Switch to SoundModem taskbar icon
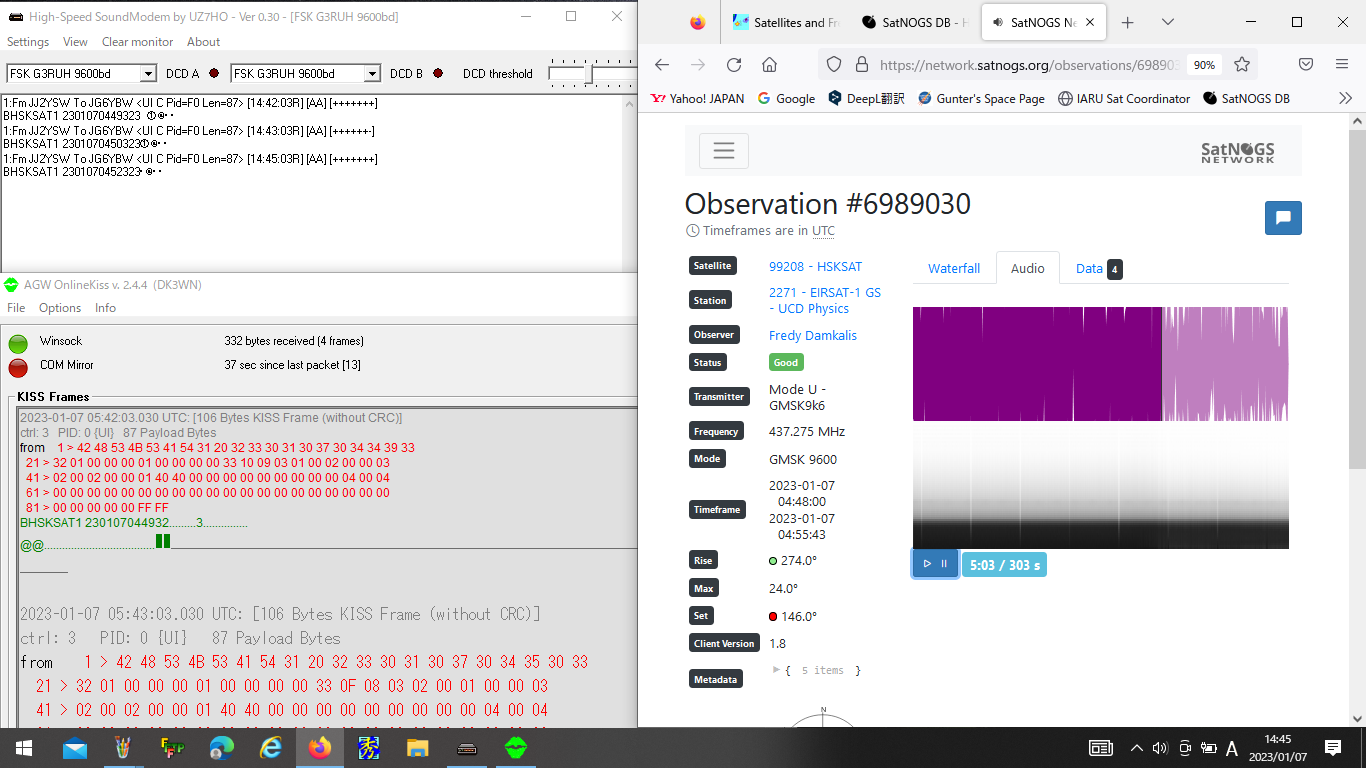The width and height of the screenshot is (1366, 768). (466, 748)
